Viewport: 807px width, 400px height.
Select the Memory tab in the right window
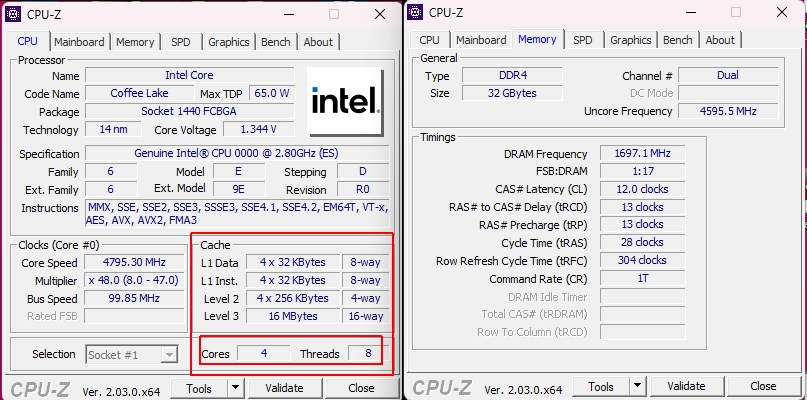[537, 39]
